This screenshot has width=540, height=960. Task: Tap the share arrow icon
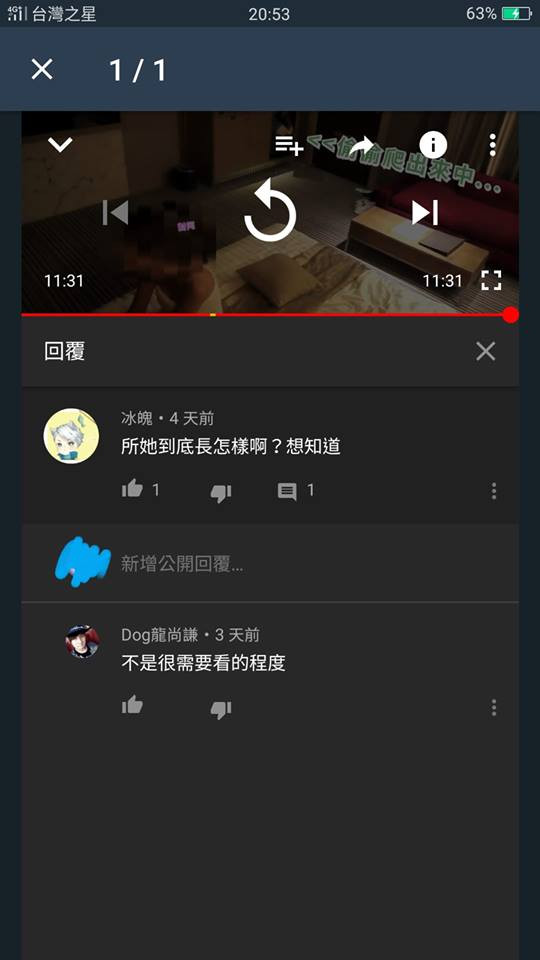361,145
